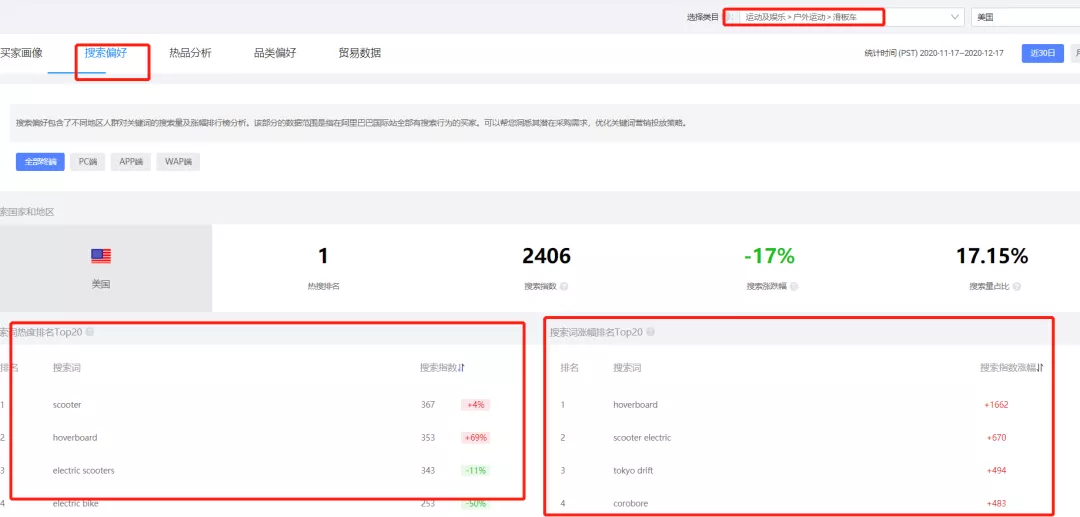
Task: Click the 'tokyo drift' search term
Action: 633,471
